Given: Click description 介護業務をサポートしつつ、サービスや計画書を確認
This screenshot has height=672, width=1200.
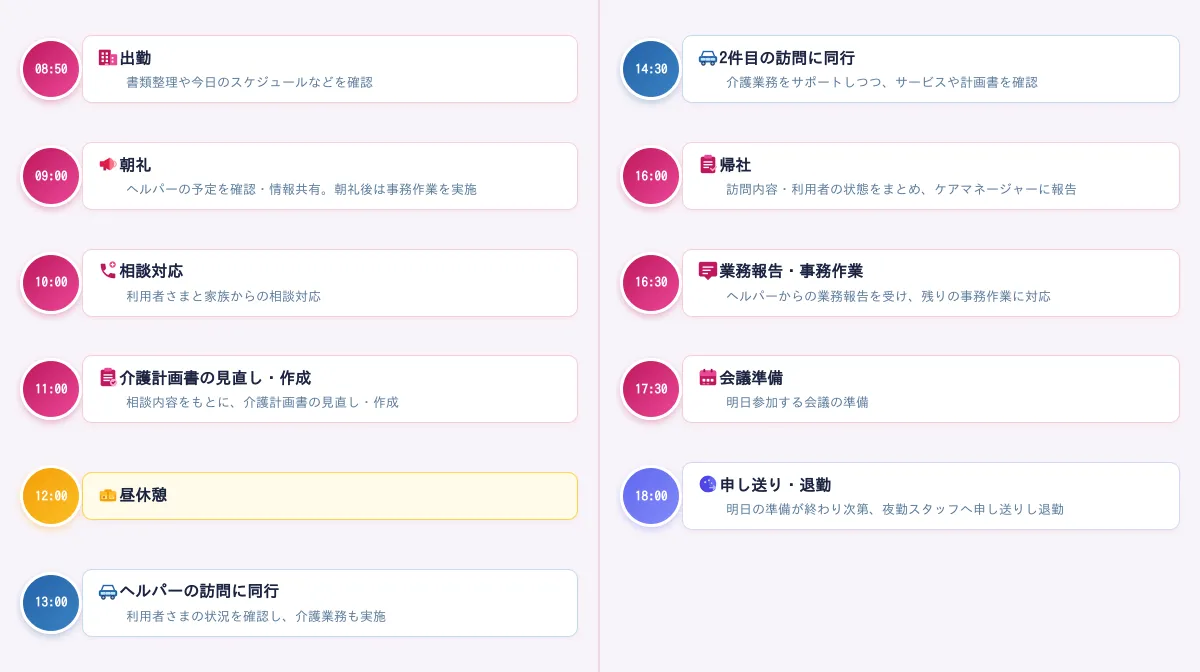Looking at the screenshot, I should pos(882,82).
